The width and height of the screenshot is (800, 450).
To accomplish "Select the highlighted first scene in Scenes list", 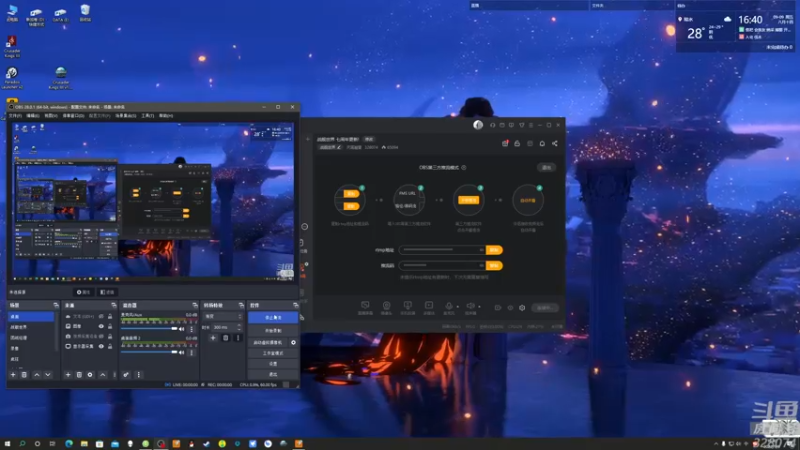I will [31, 317].
